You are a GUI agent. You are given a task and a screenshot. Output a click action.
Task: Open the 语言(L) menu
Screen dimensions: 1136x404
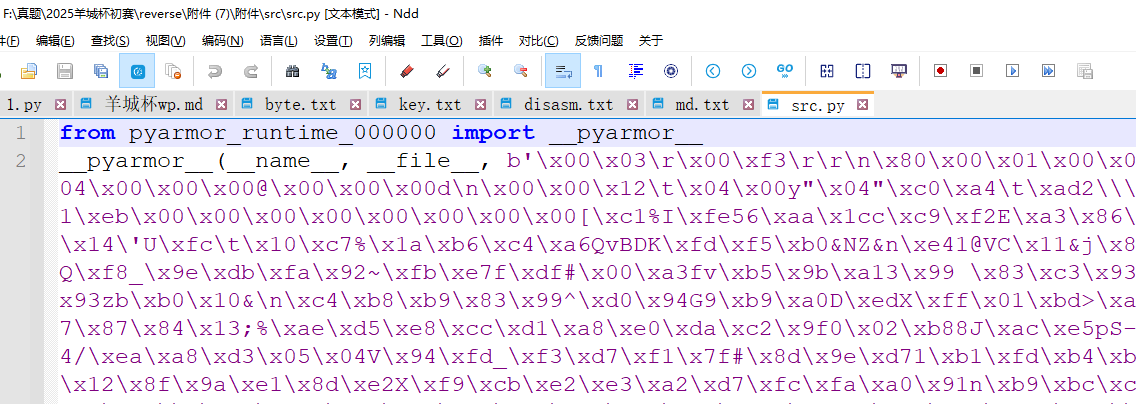pyautogui.click(x=278, y=40)
